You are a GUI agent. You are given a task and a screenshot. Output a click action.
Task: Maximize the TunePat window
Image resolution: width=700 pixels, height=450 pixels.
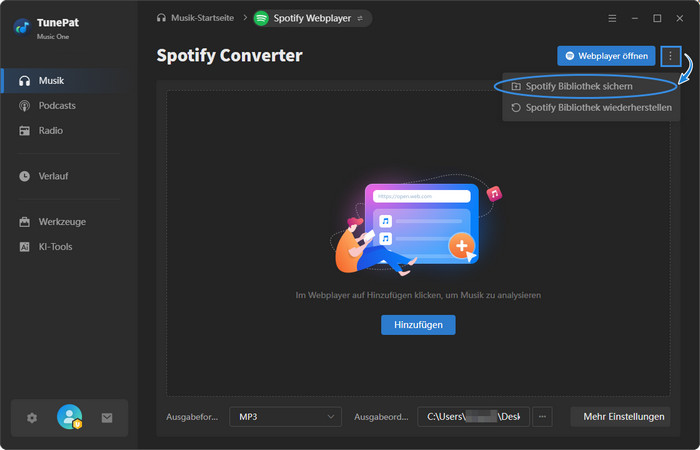click(657, 18)
